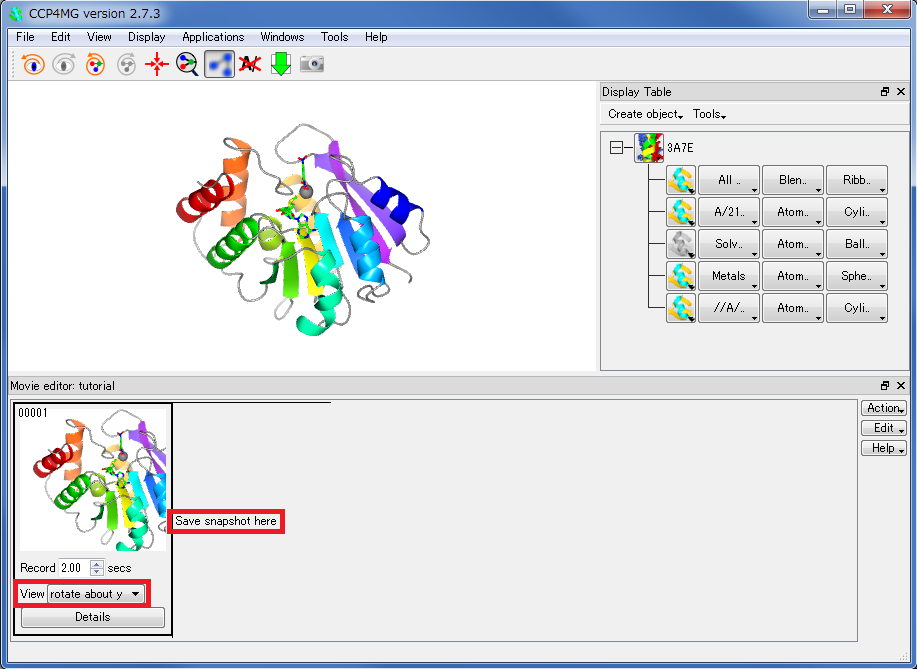Click the red center-on arrows icon
Image resolution: width=917 pixels, height=669 pixels.
[157, 64]
